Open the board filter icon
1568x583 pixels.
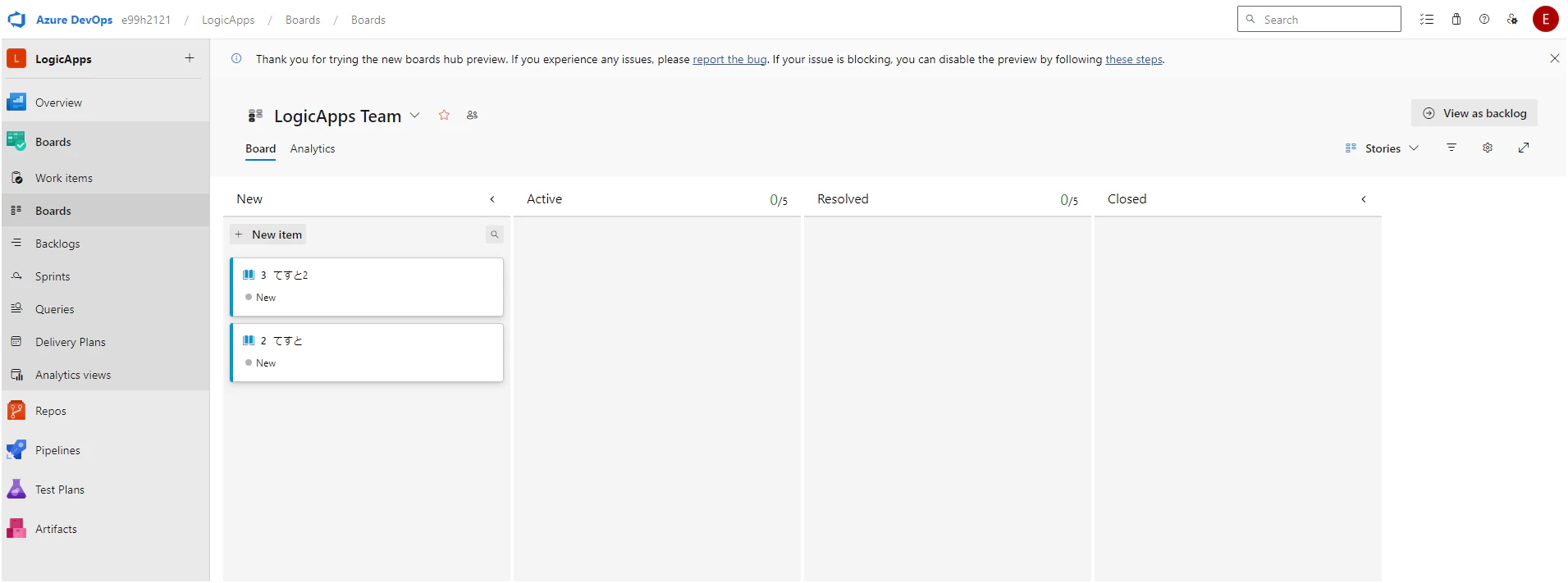(x=1451, y=148)
